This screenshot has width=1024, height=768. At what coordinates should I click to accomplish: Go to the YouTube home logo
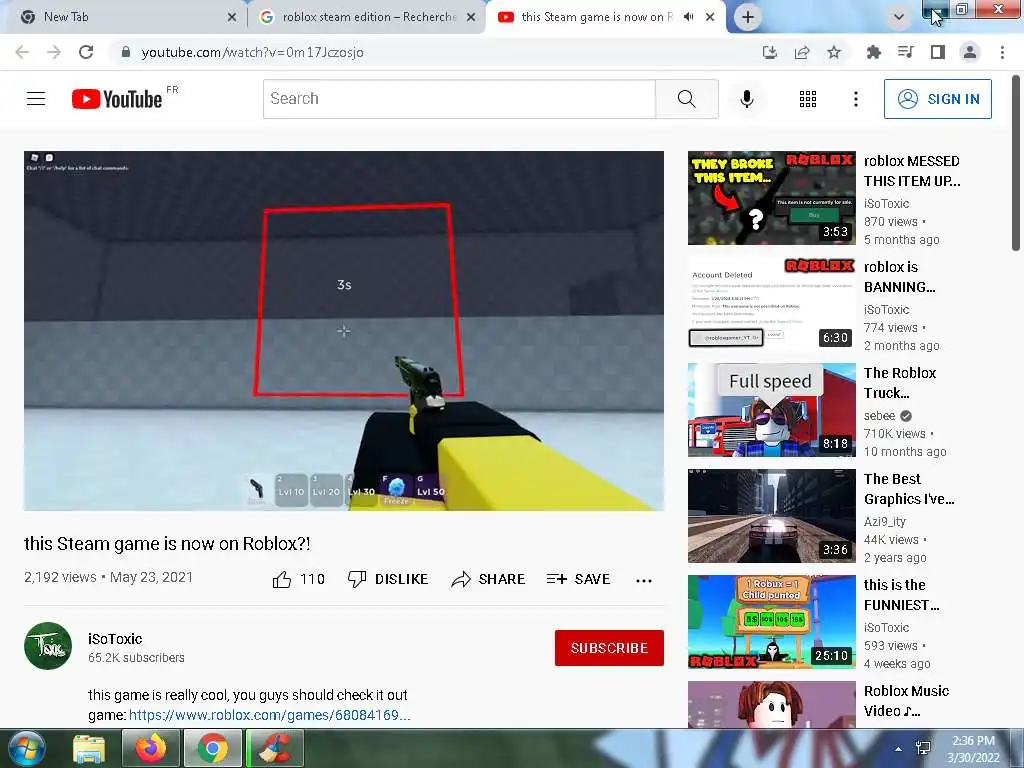point(117,99)
